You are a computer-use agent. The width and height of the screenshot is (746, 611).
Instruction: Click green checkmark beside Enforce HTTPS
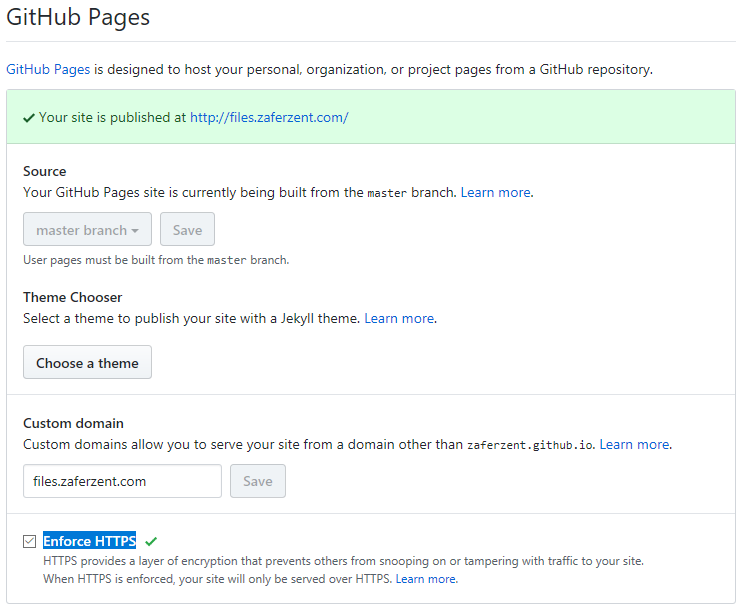pyautogui.click(x=151, y=542)
